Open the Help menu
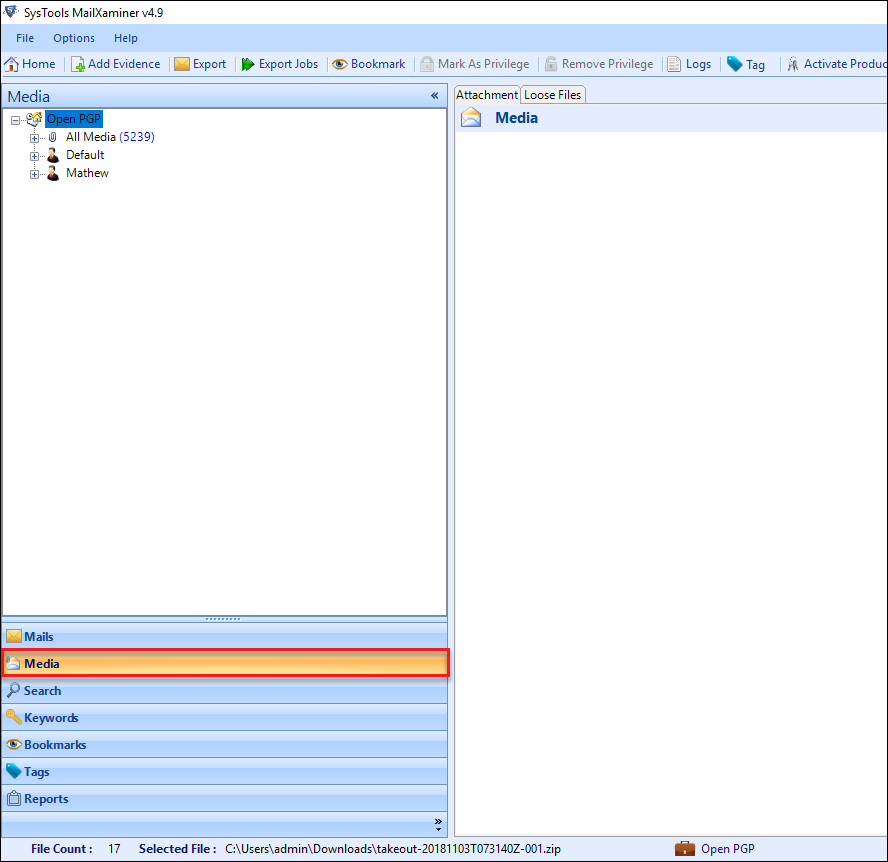 click(x=126, y=38)
